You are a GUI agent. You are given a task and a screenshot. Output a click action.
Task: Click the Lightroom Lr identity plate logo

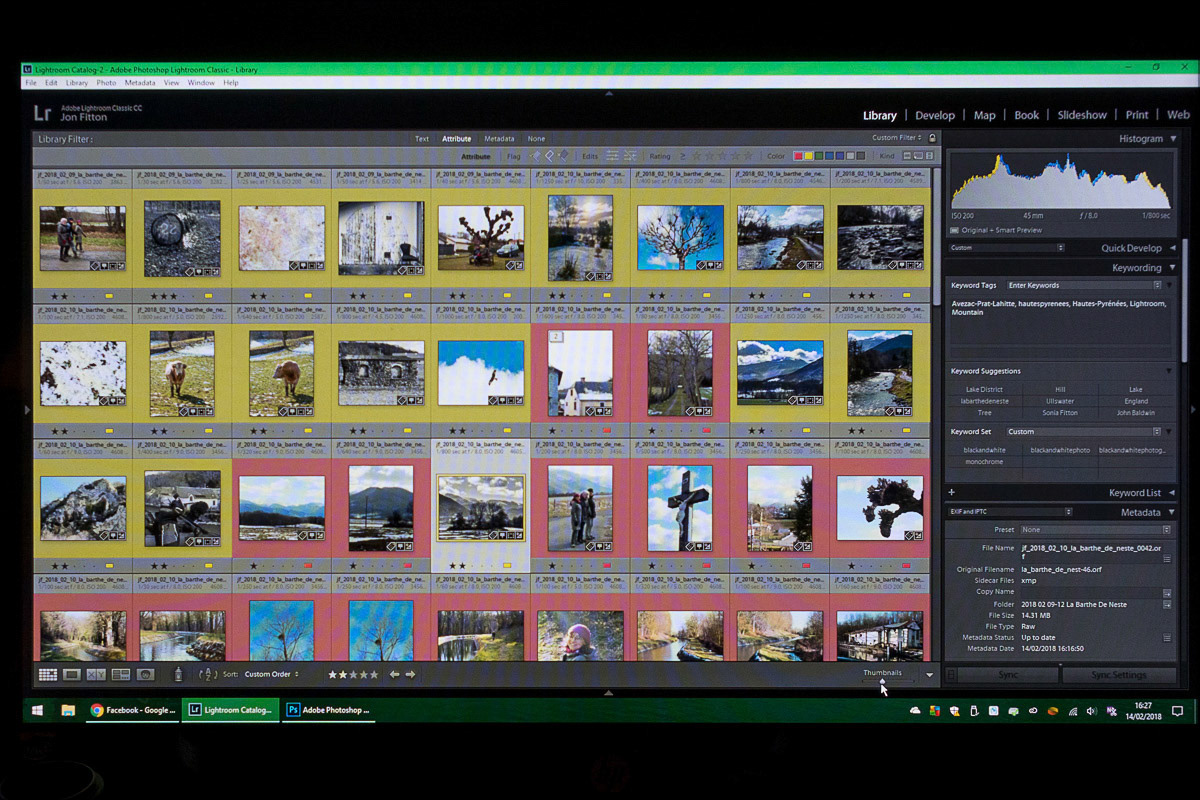click(x=43, y=112)
